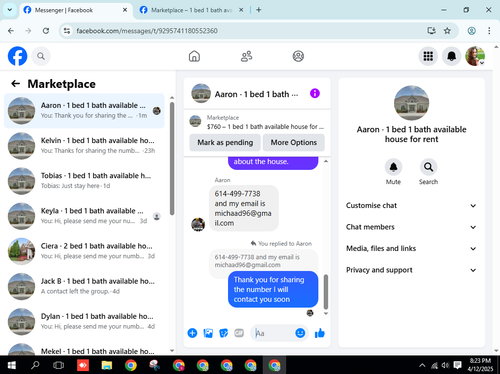Open the emoji picker smiley icon
Viewport: 500px width, 374px height.
pos(300,333)
